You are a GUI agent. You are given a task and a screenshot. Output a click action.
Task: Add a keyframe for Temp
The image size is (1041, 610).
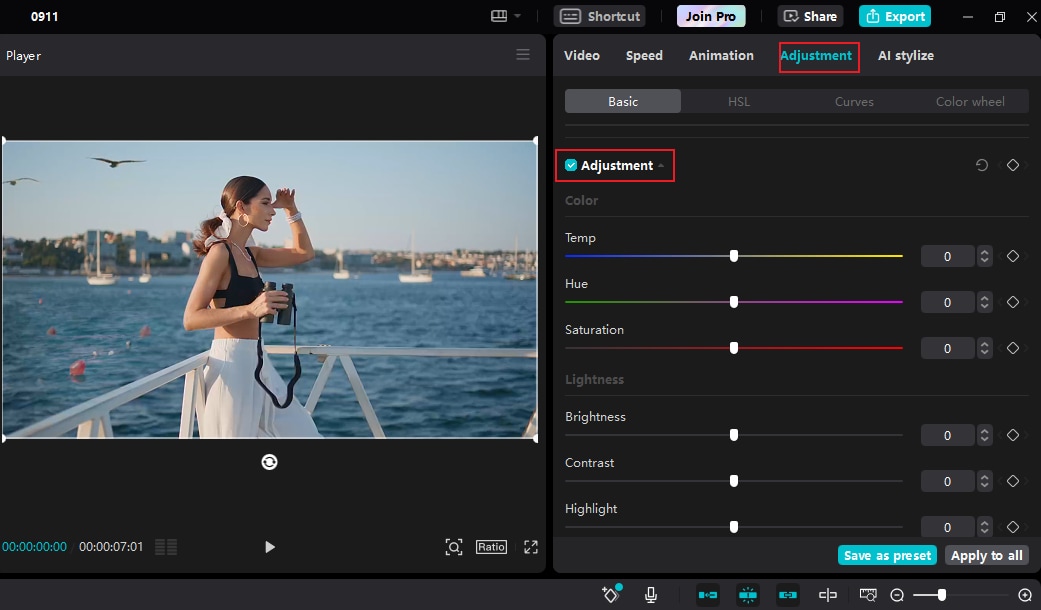[1012, 257]
